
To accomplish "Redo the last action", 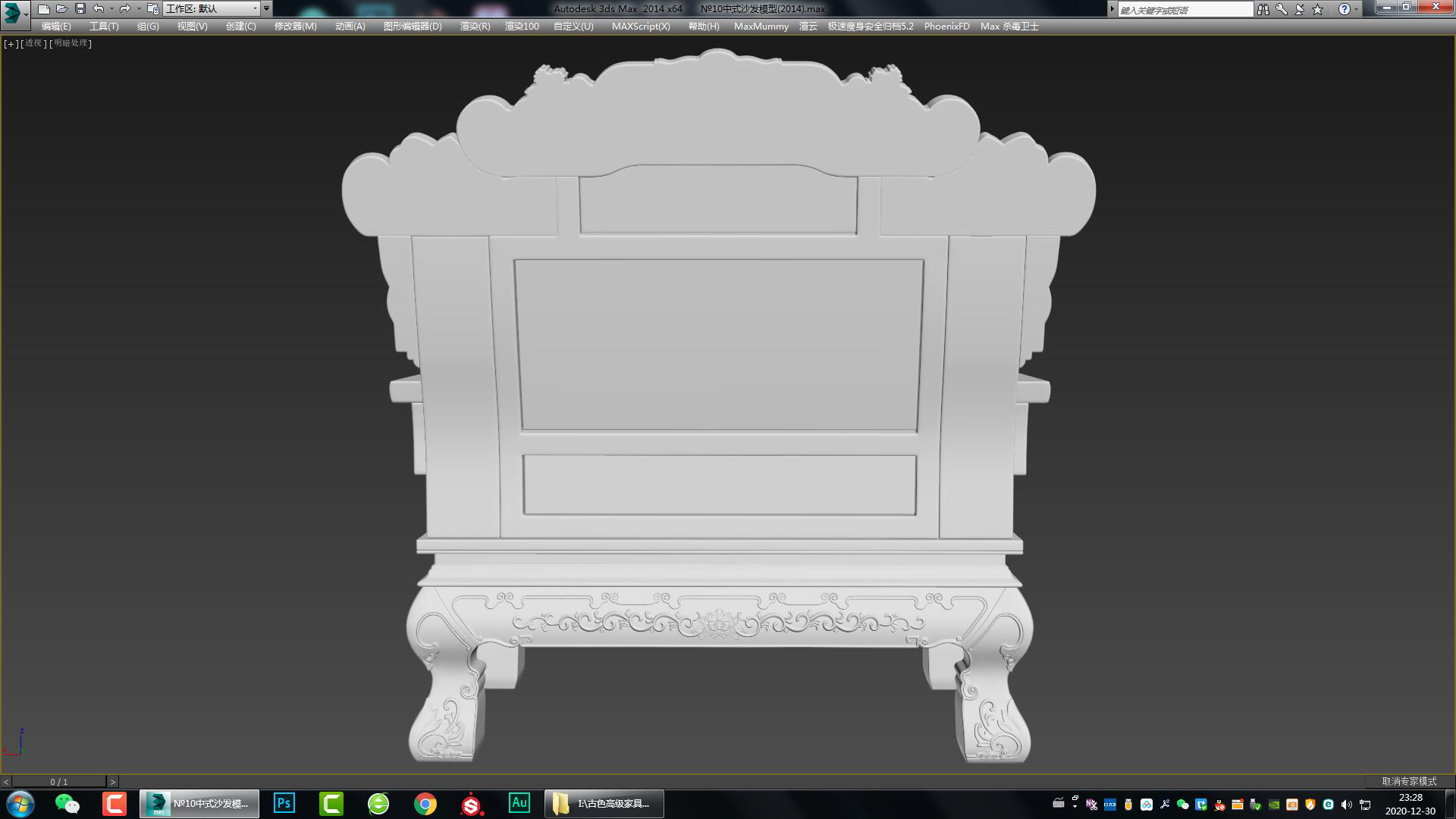I will point(124,9).
